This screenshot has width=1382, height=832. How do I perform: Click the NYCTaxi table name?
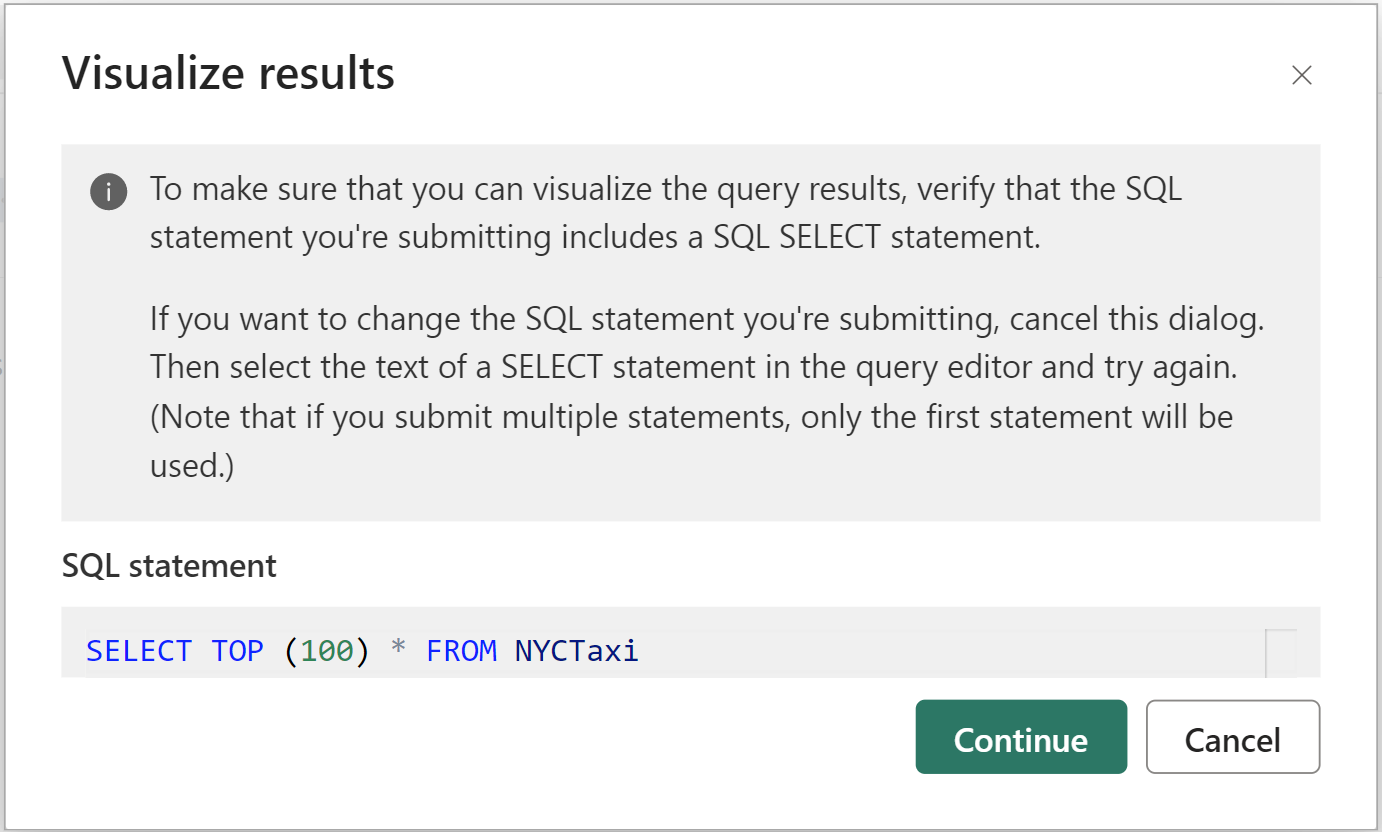577,651
